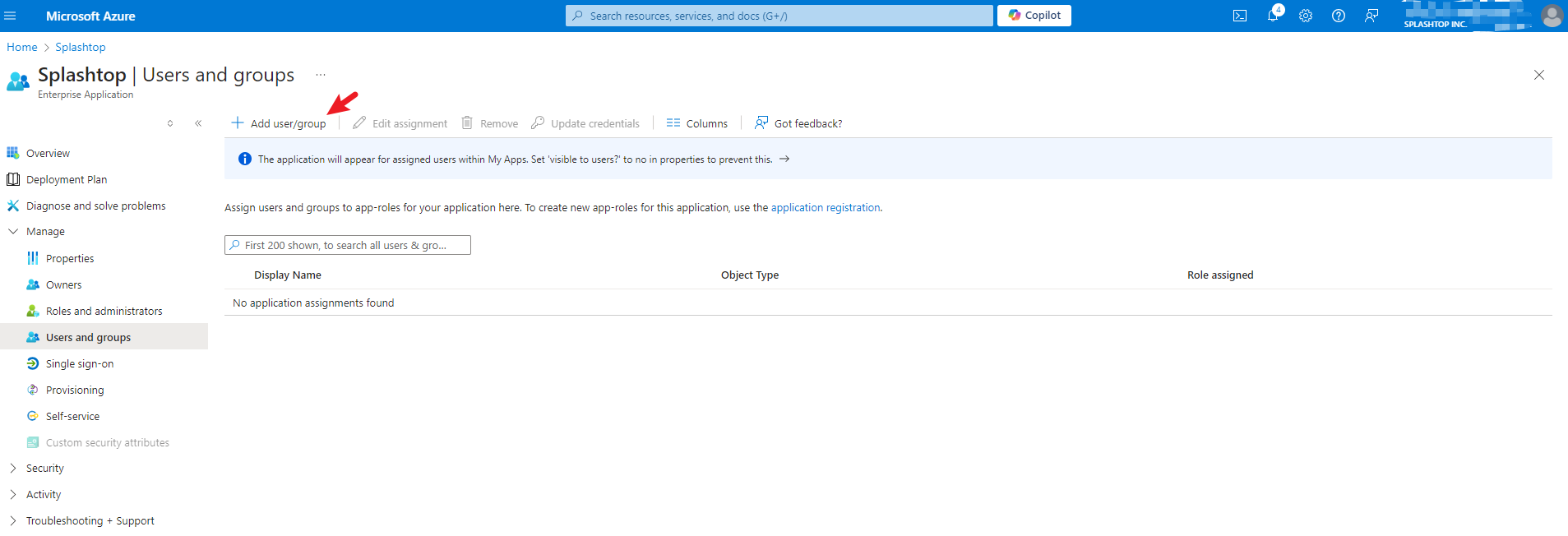This screenshot has height=536, width=1568.
Task: Open the Azure portal hamburger menu
Action: pyautogui.click(x=10, y=16)
